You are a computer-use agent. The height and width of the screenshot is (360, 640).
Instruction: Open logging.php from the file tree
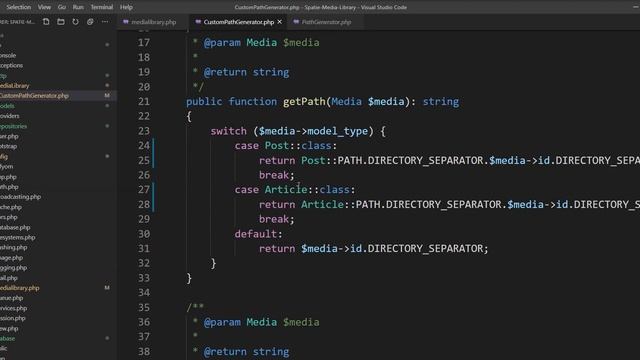click(13, 268)
